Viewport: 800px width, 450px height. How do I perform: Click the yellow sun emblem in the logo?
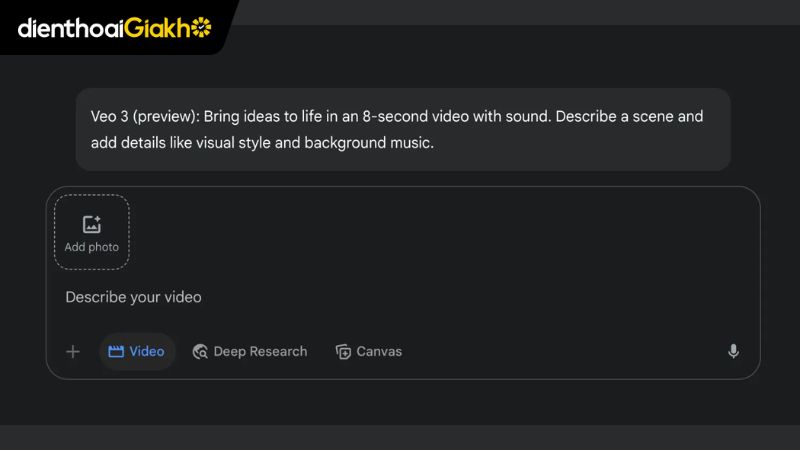point(201,27)
